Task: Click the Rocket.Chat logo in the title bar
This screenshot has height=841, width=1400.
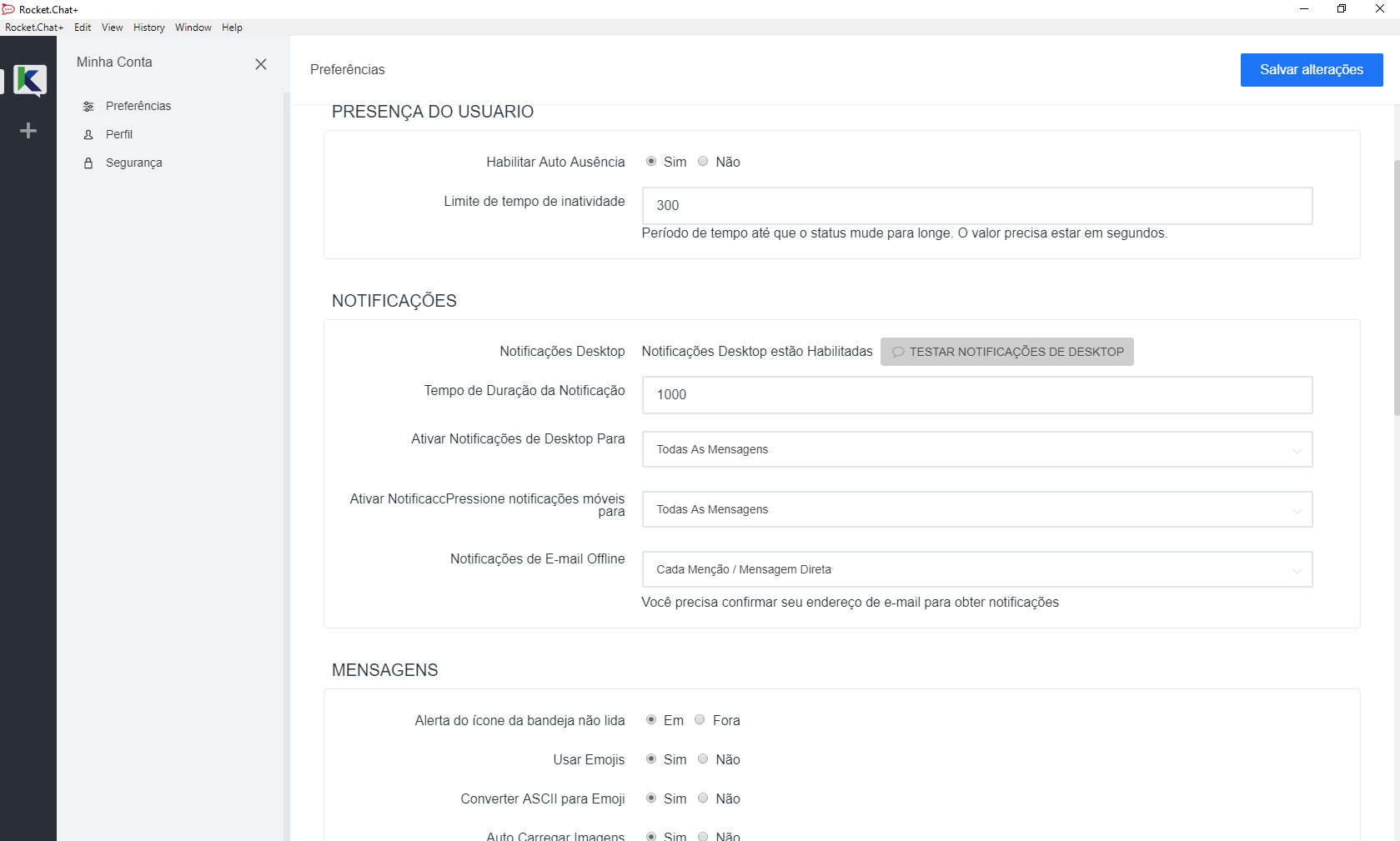Action: [8, 9]
